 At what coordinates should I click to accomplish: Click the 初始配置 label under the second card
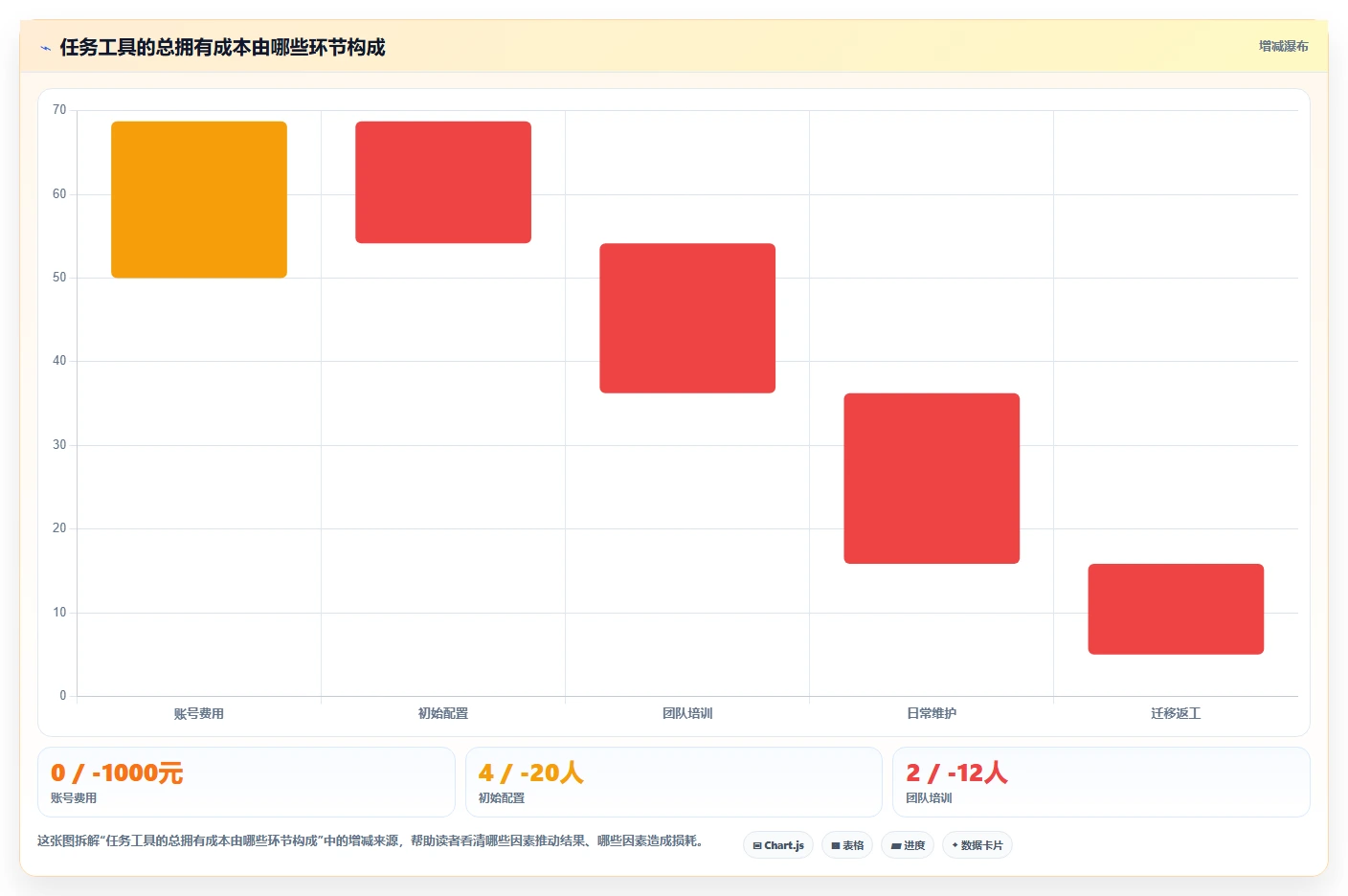pyautogui.click(x=502, y=798)
